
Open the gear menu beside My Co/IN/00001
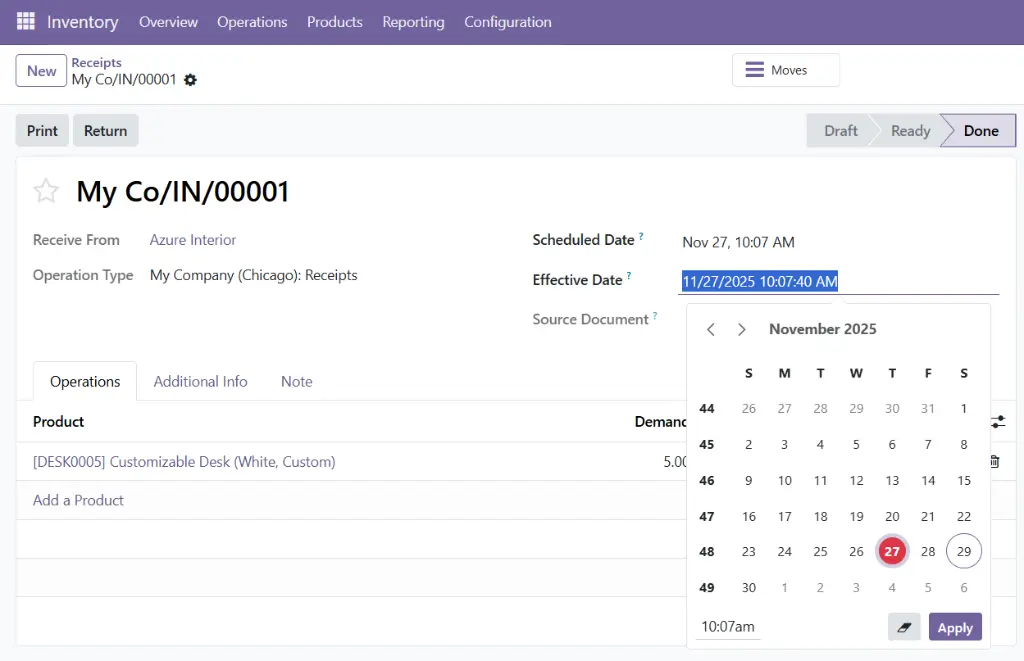coord(189,81)
